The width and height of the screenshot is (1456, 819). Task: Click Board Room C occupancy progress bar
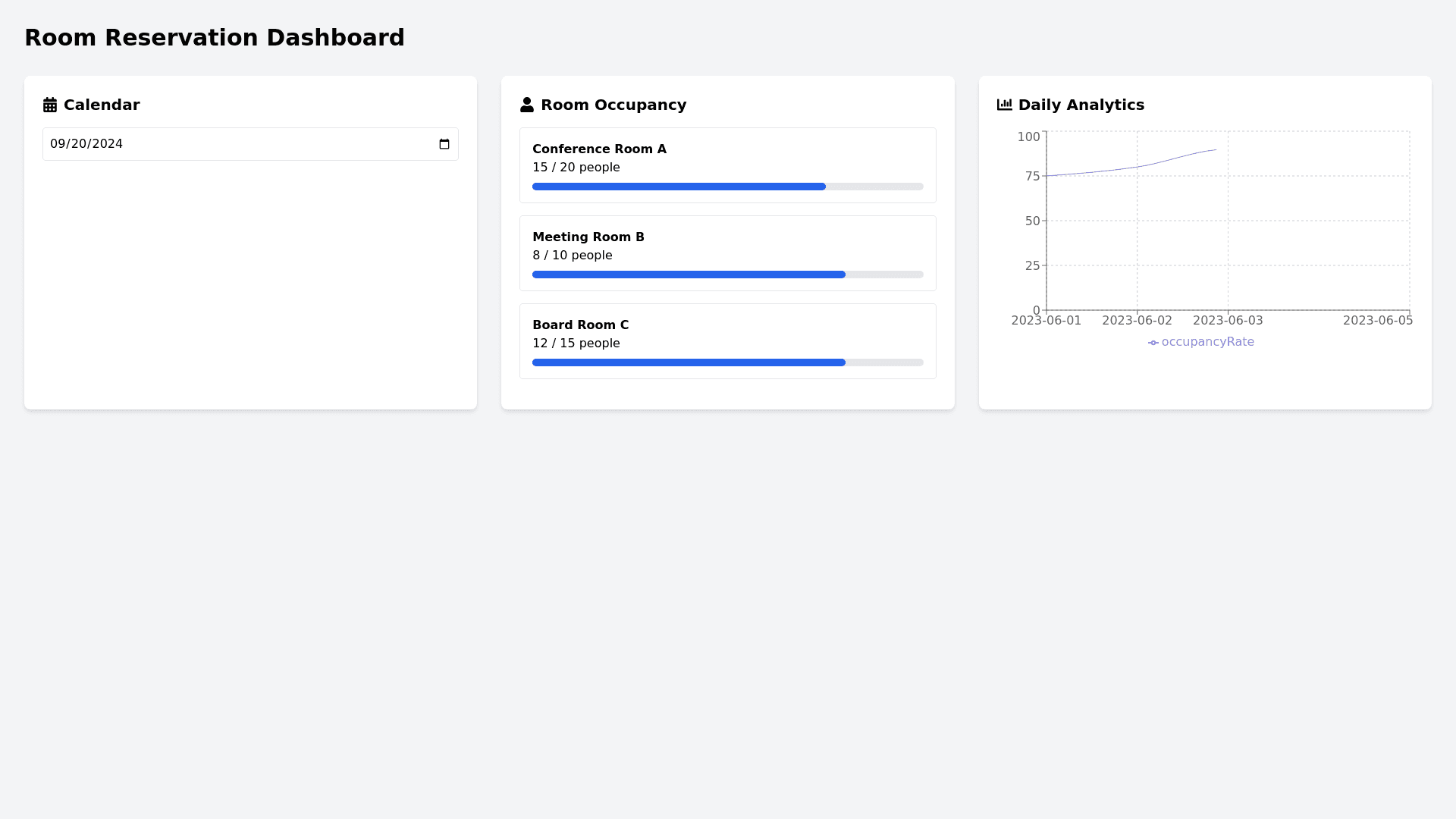[727, 362]
